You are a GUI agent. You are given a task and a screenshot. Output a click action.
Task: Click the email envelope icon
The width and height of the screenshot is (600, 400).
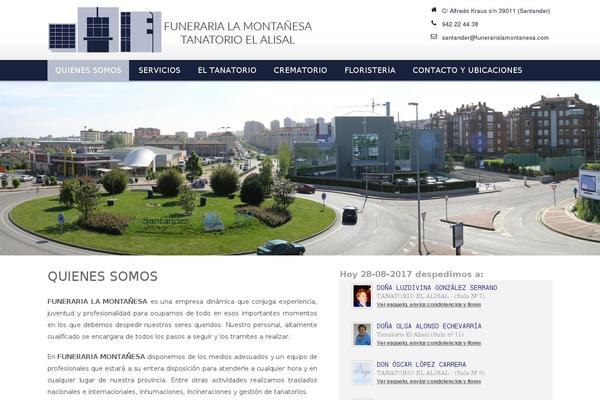coord(434,37)
